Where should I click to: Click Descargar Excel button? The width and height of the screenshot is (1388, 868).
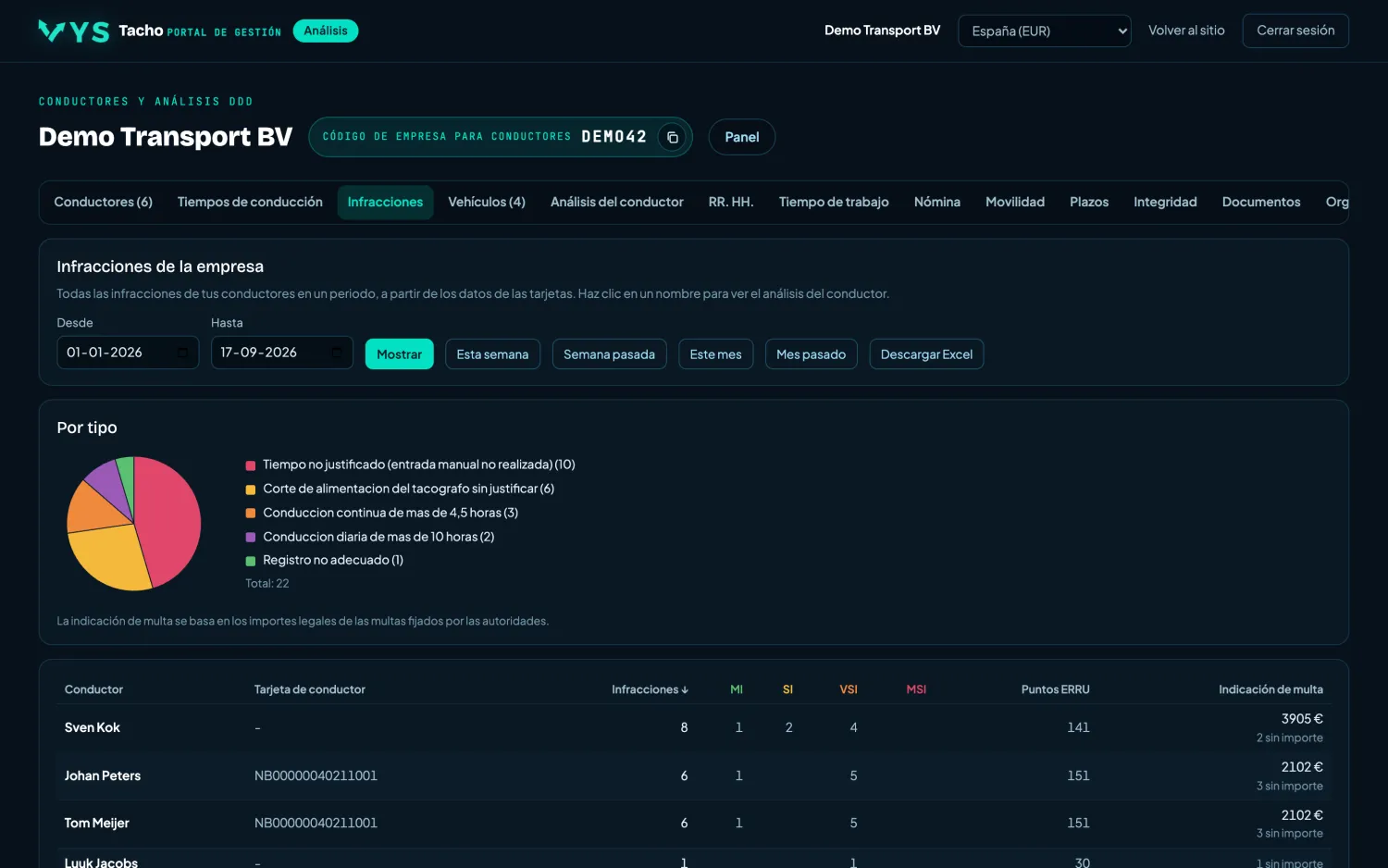click(926, 354)
